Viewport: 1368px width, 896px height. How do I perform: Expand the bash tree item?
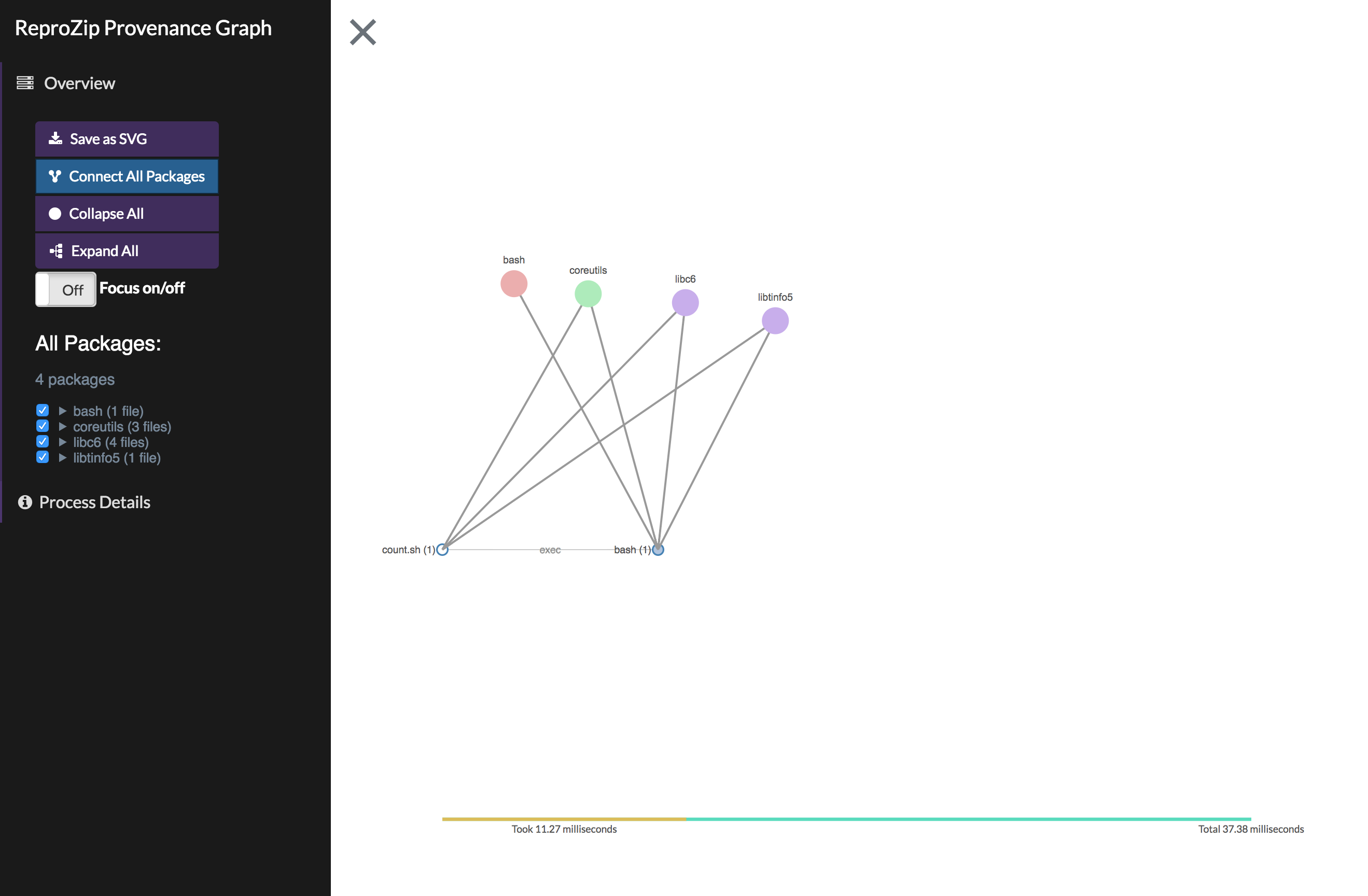(x=62, y=410)
